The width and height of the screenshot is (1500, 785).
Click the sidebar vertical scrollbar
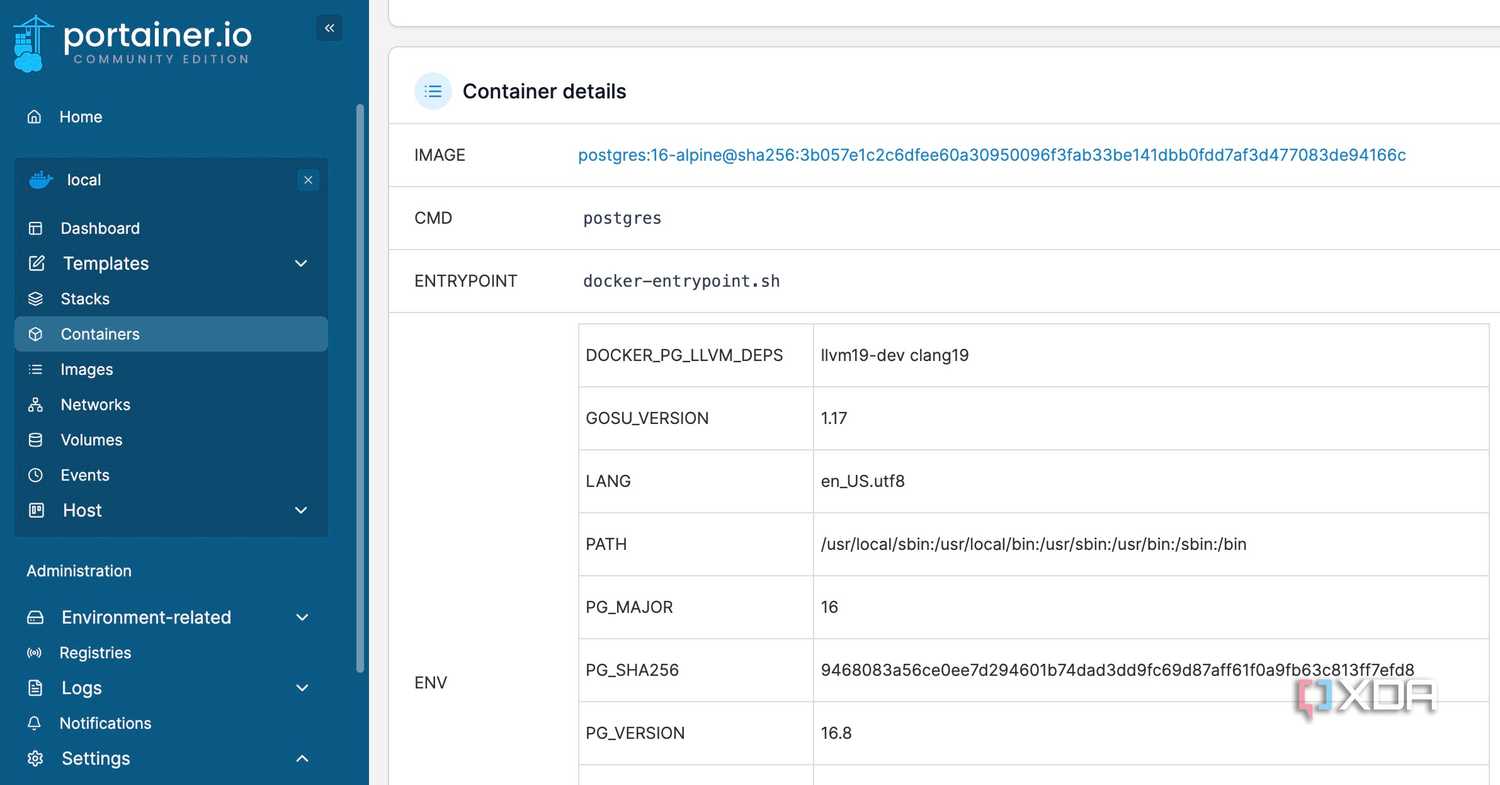tap(361, 388)
